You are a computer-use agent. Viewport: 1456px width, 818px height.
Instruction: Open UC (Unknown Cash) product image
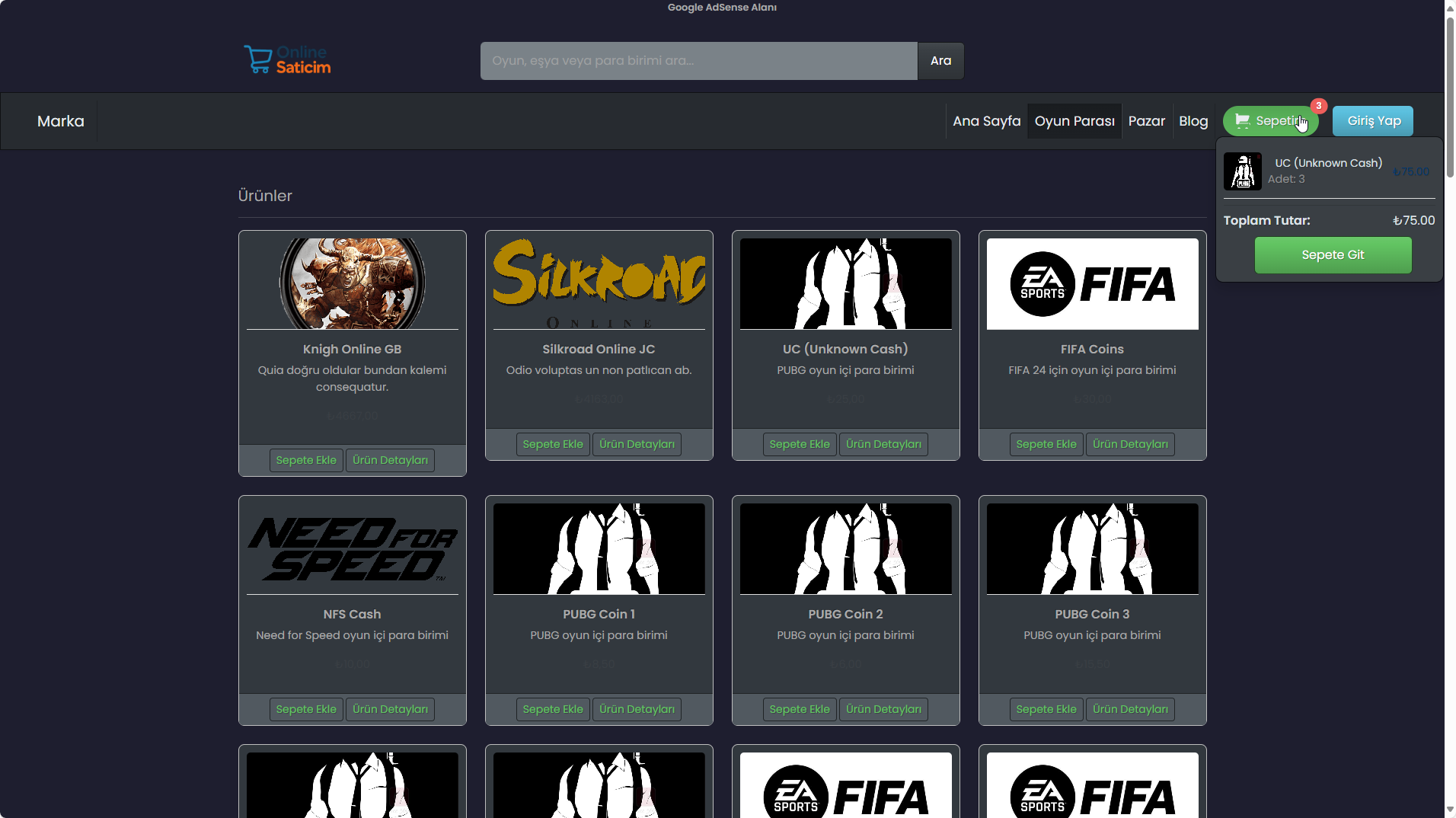[x=845, y=283]
